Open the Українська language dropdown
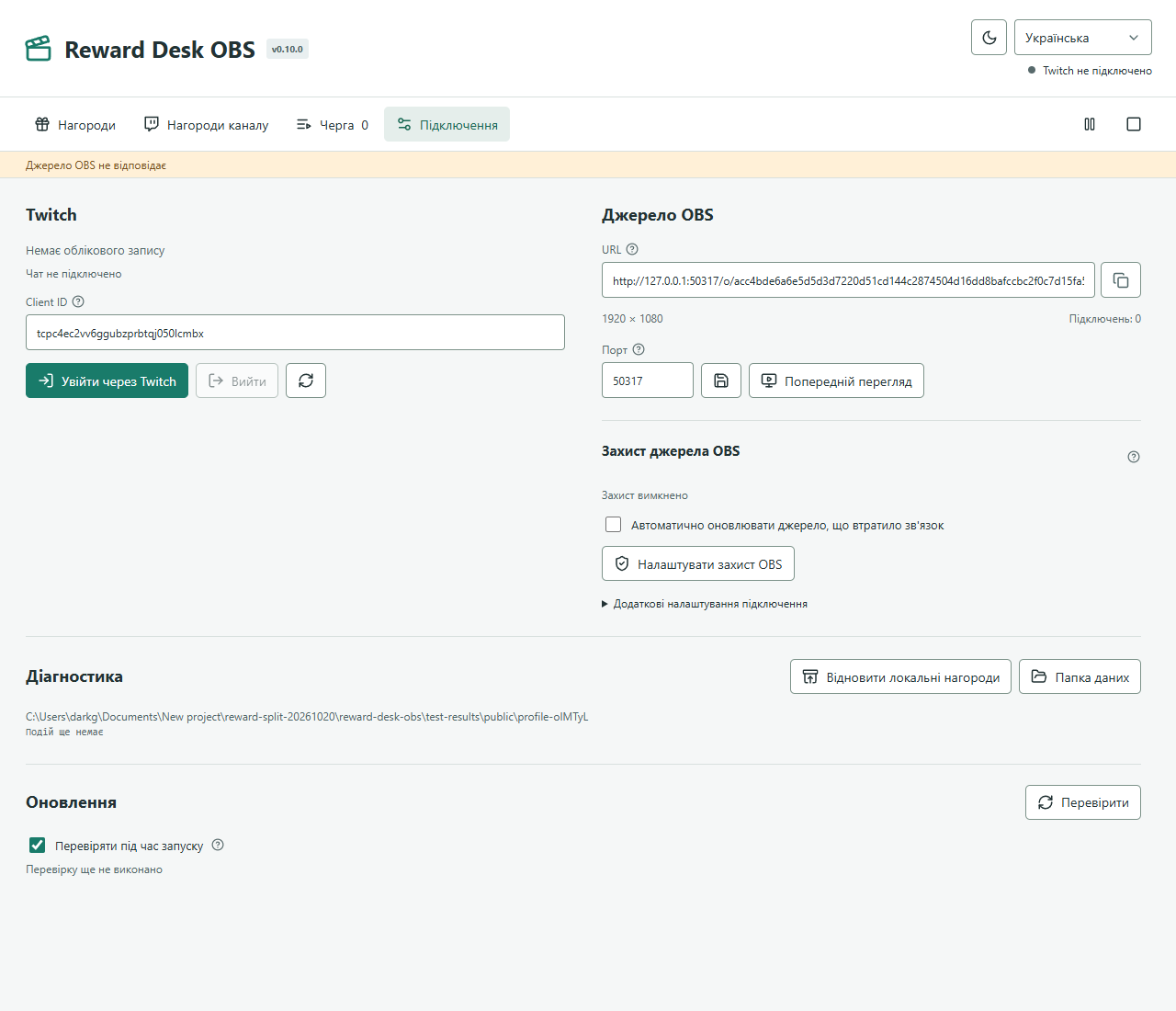 coord(1082,38)
